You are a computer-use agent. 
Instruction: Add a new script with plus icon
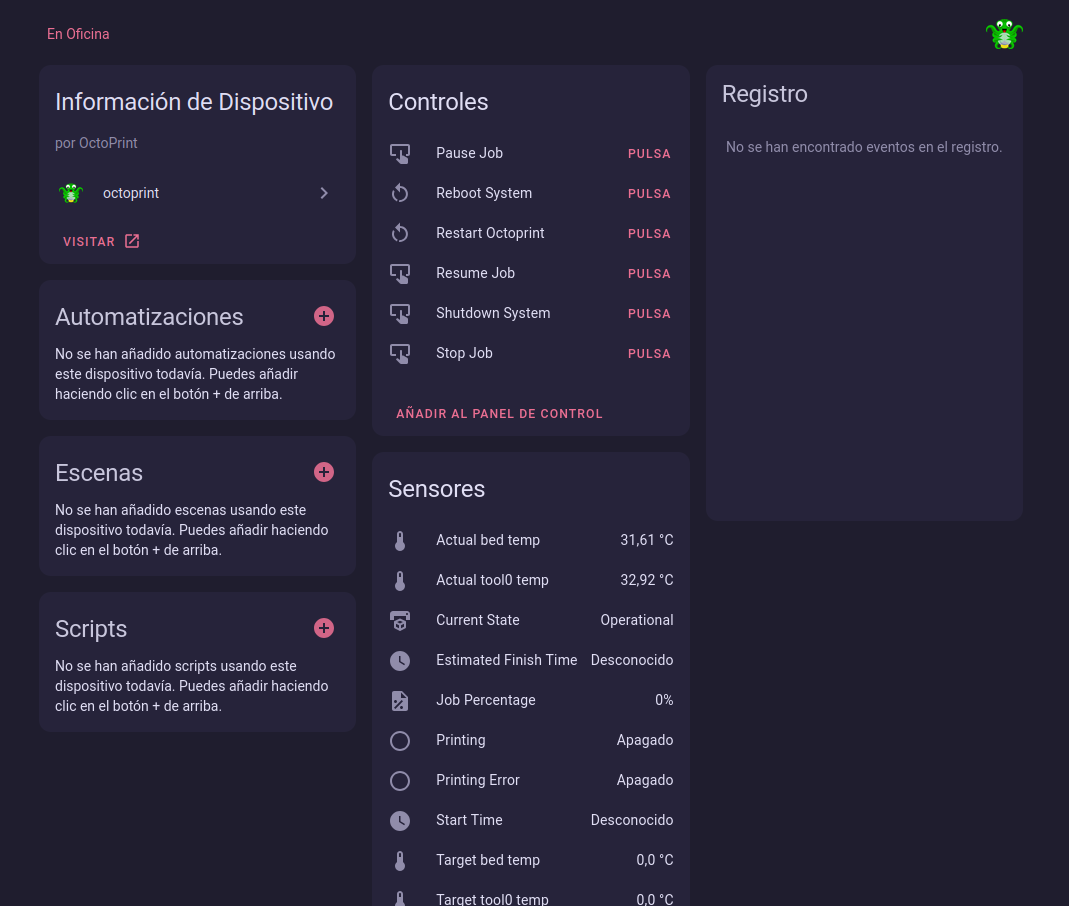tap(324, 628)
